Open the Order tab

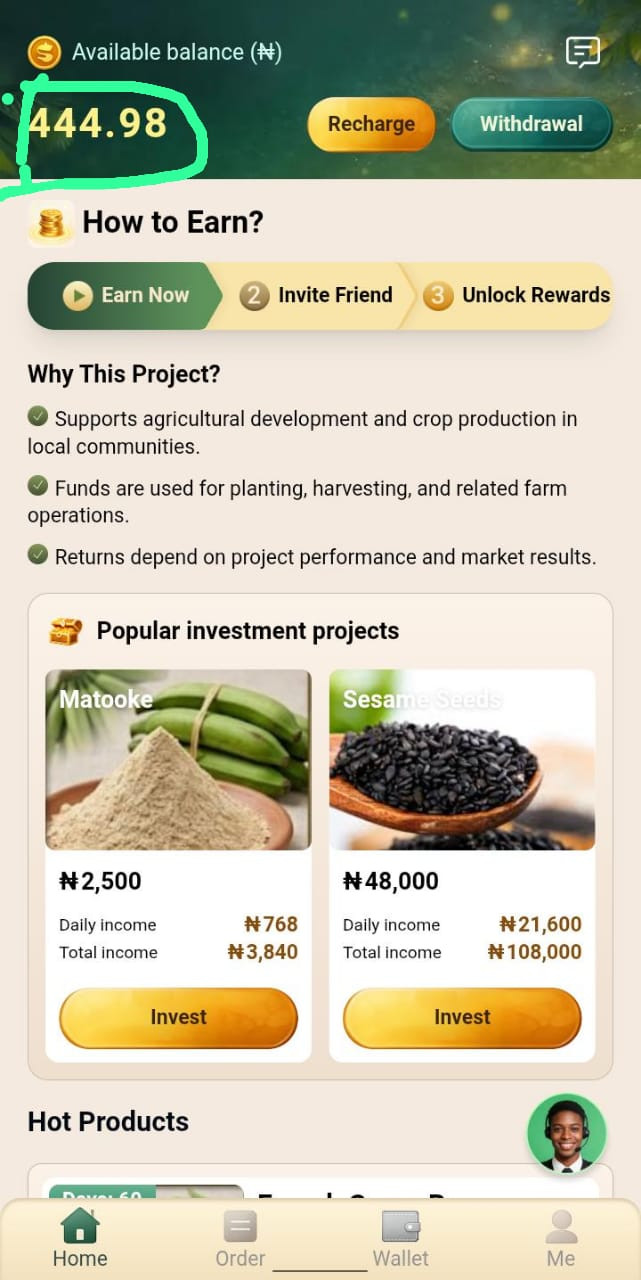tap(240, 1238)
